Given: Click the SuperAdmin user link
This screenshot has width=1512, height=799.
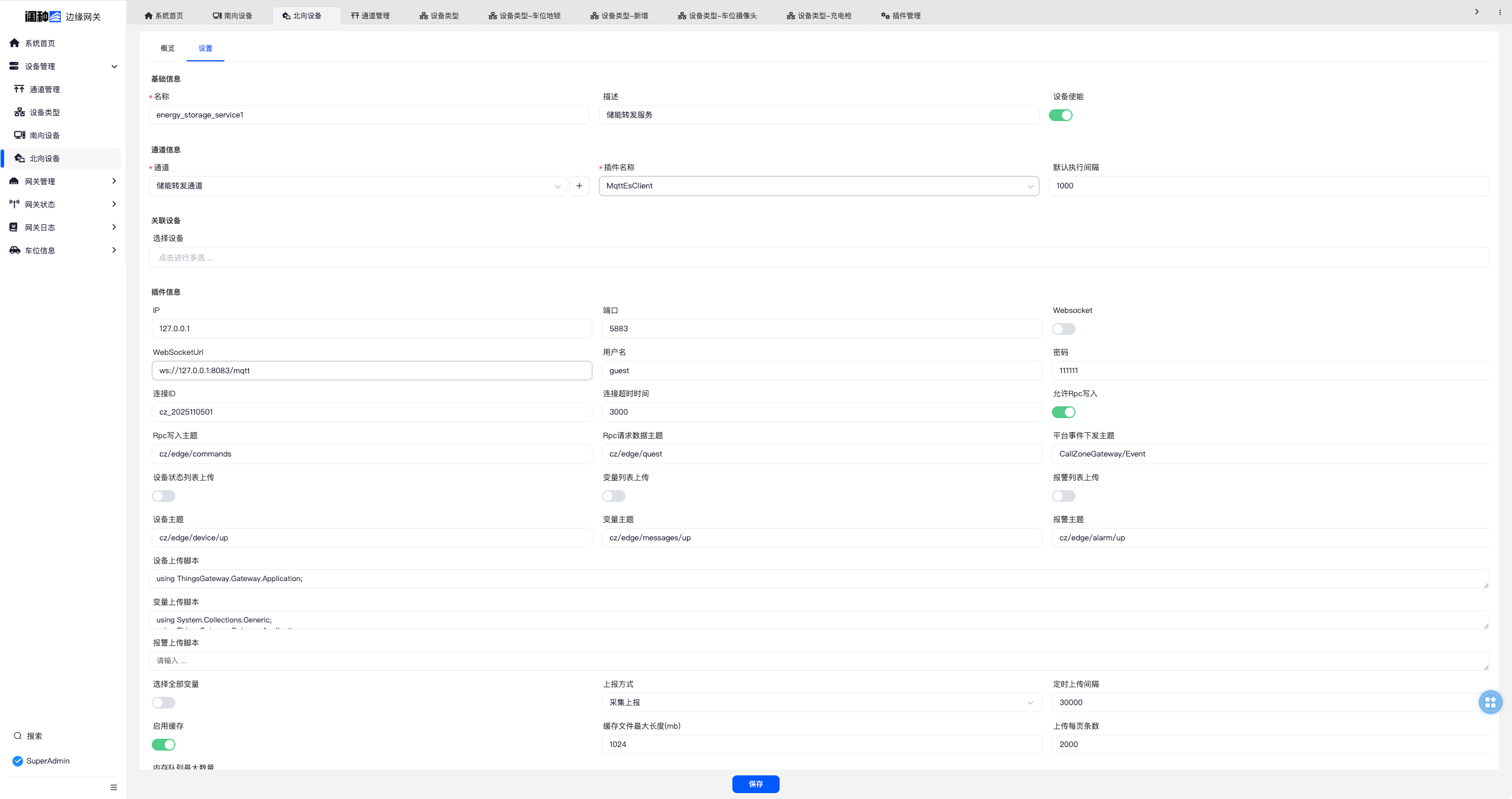Looking at the screenshot, I should [x=47, y=761].
